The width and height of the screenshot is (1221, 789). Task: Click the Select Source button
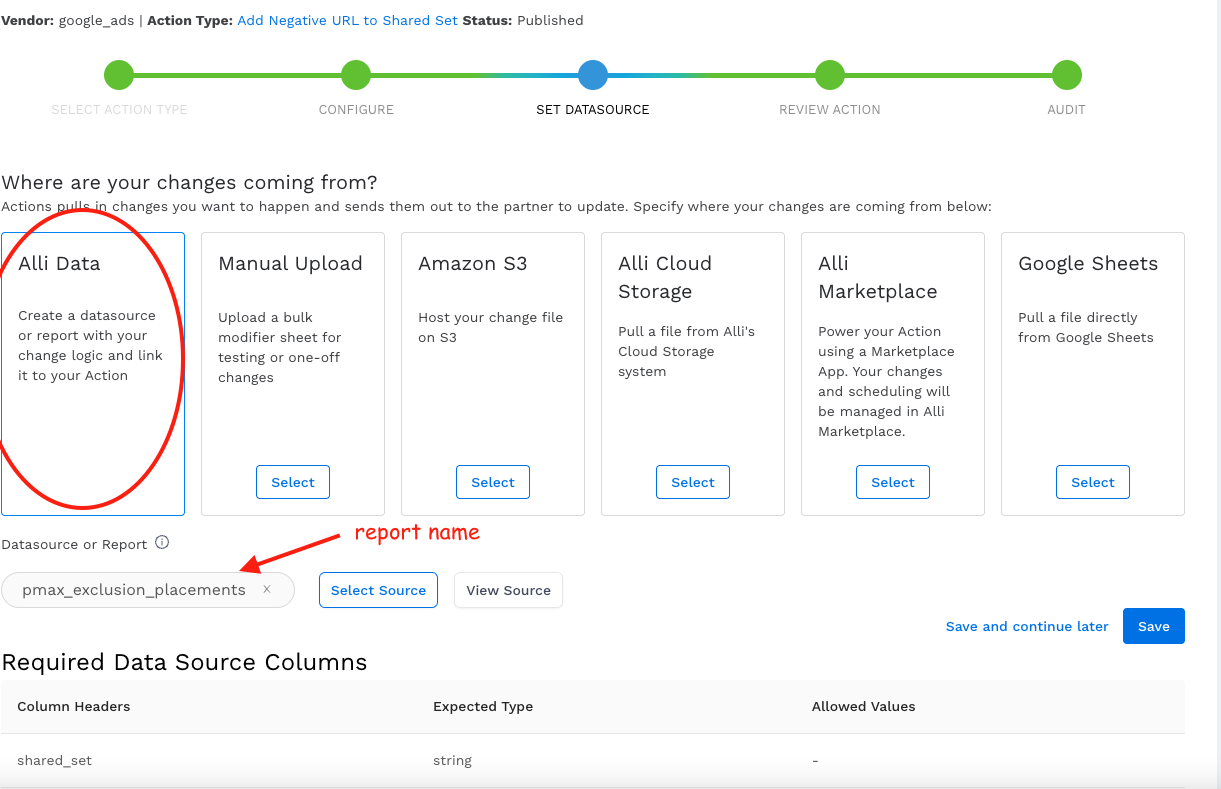click(378, 590)
